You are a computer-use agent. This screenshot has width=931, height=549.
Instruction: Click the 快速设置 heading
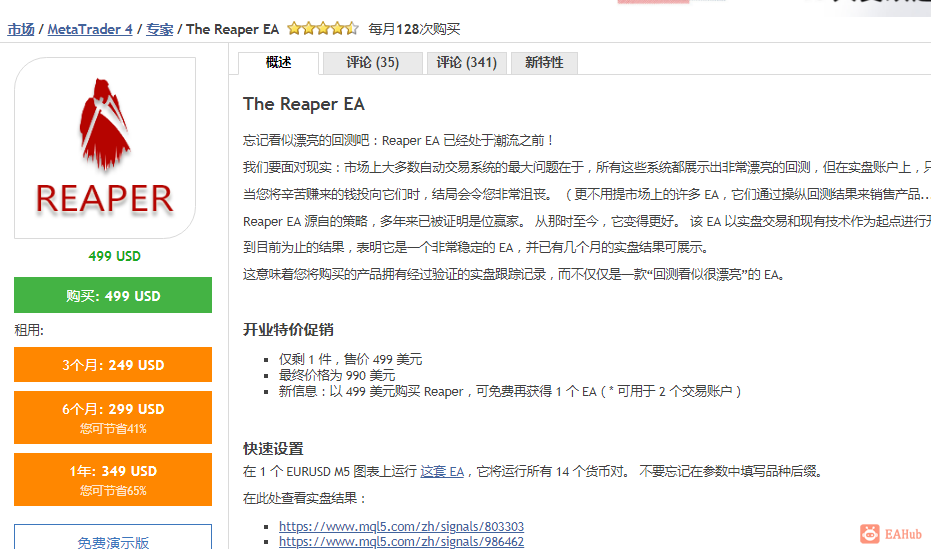[273, 449]
